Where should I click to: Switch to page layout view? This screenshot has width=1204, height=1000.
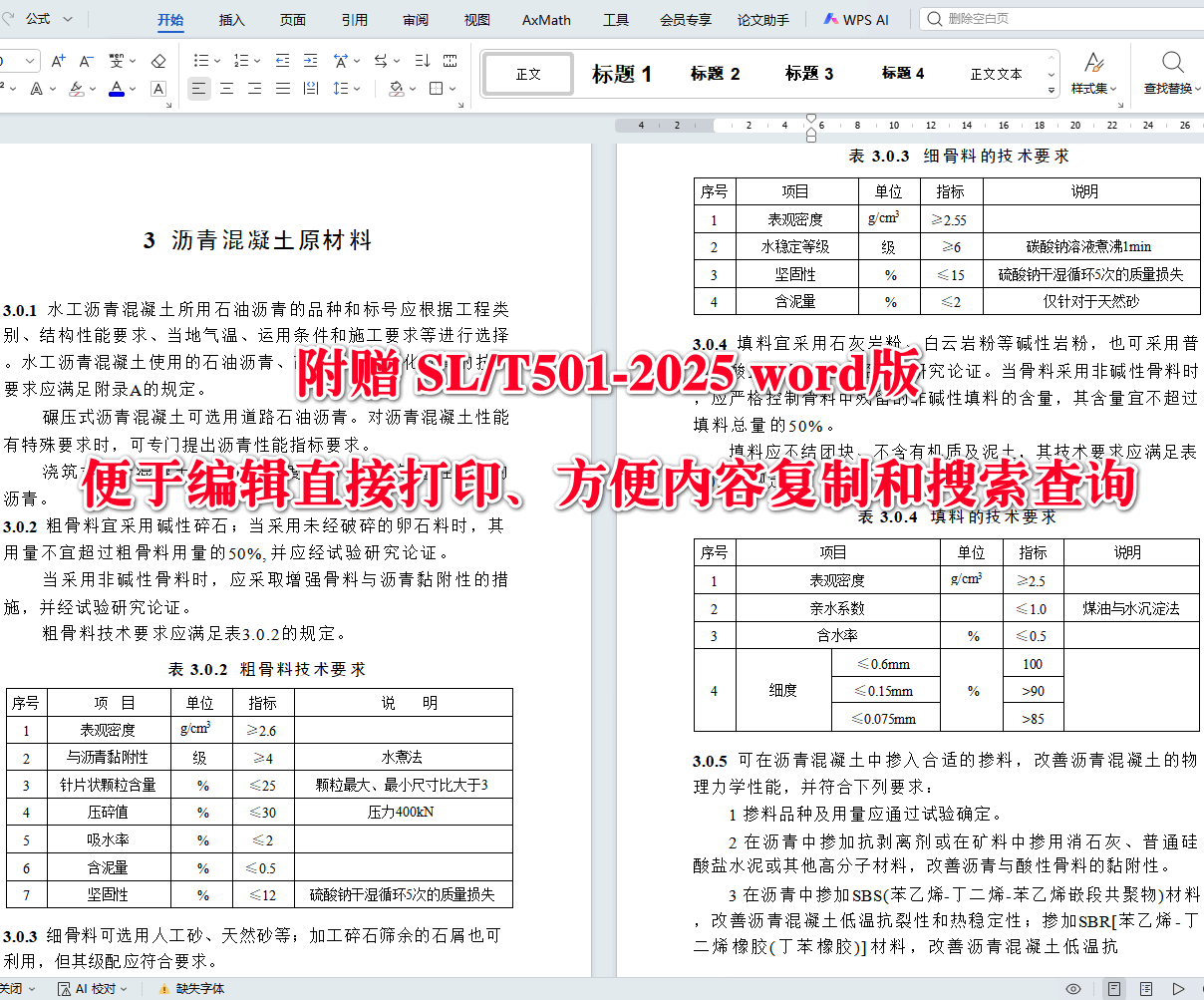pyautogui.click(x=1114, y=989)
